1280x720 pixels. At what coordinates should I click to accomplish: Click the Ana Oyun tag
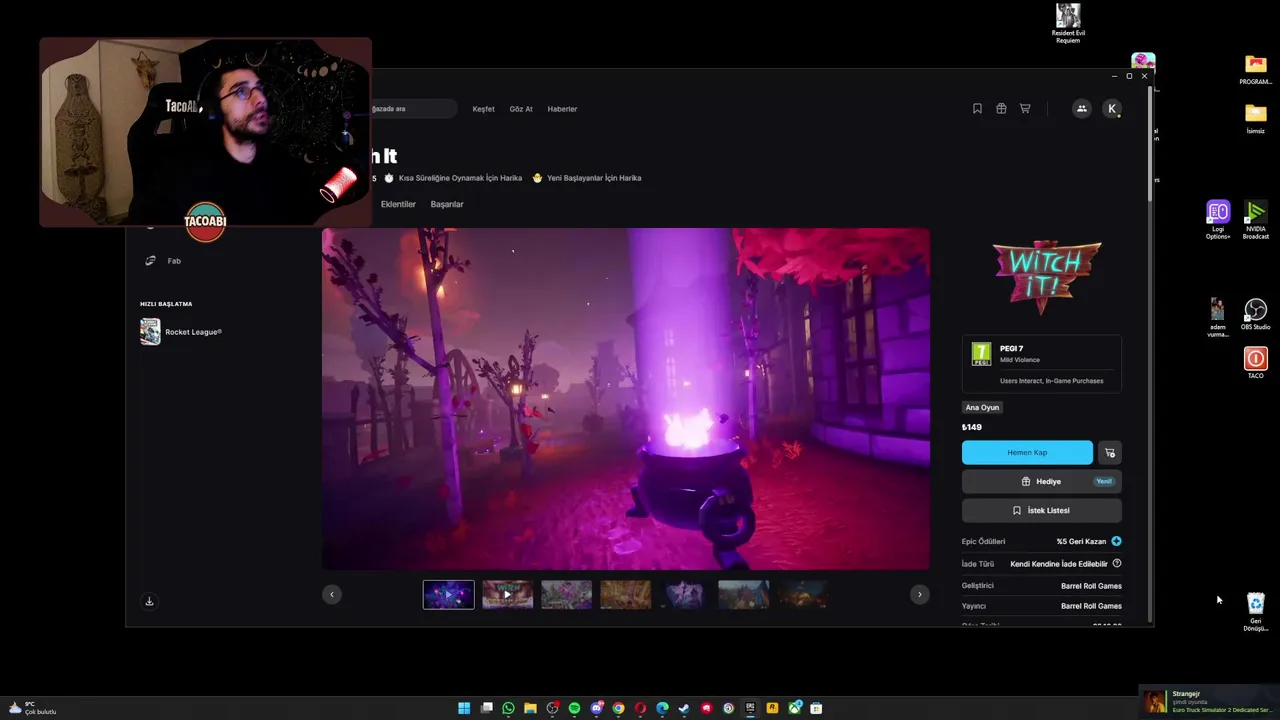coord(982,407)
